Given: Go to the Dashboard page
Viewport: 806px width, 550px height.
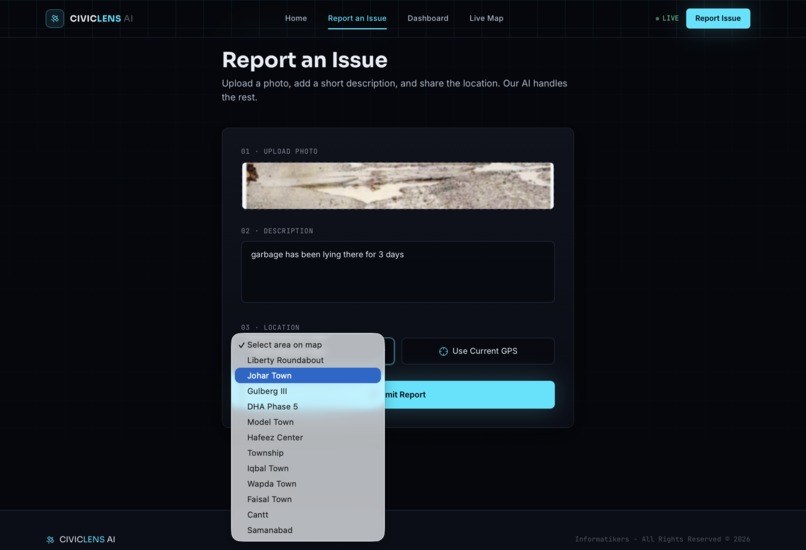Looking at the screenshot, I should [x=428, y=18].
